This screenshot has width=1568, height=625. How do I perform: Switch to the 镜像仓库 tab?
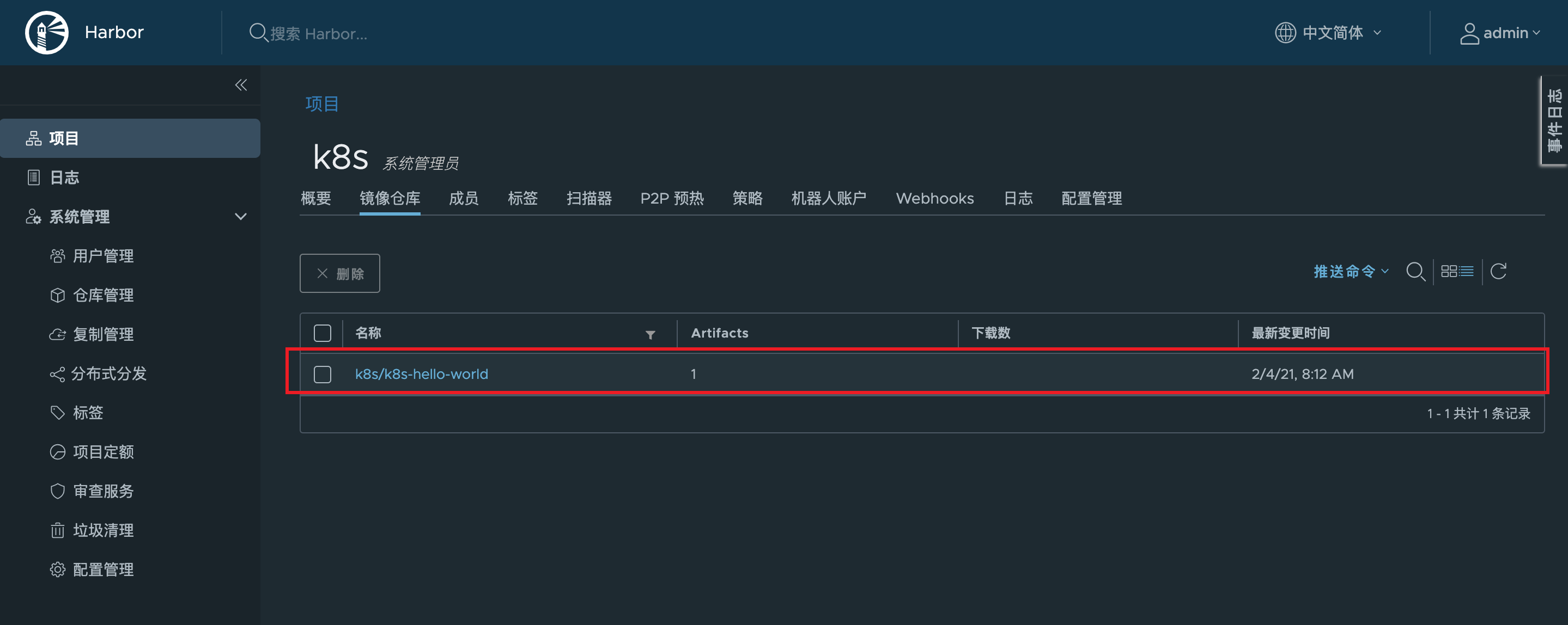pos(390,198)
